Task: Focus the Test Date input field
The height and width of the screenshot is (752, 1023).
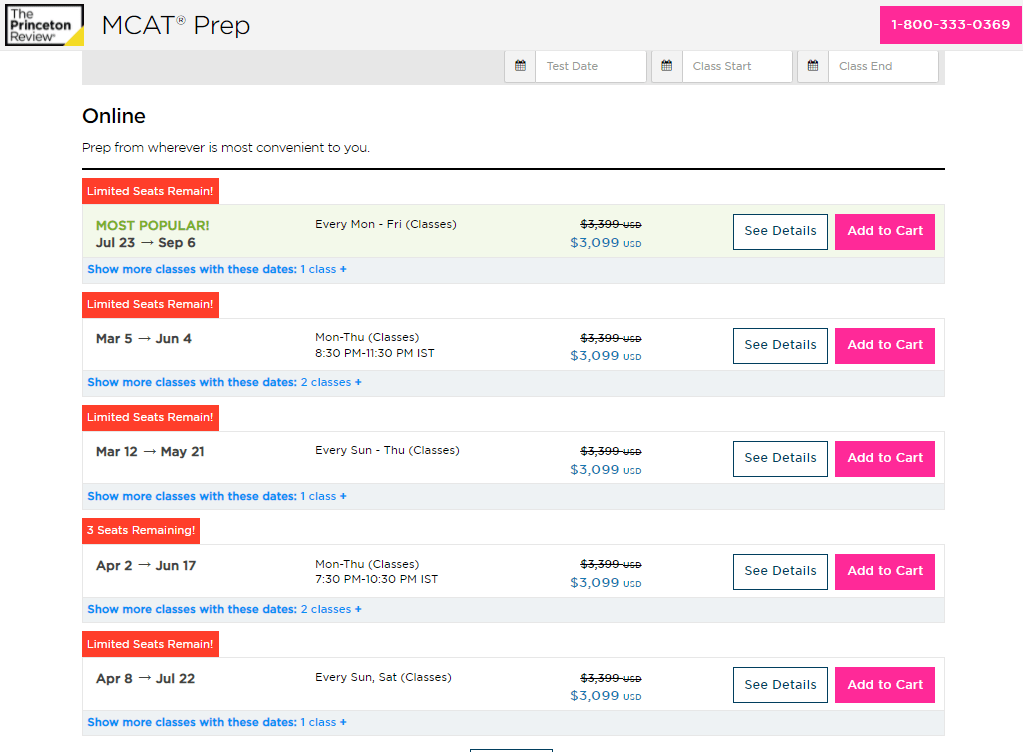Action: coord(590,66)
